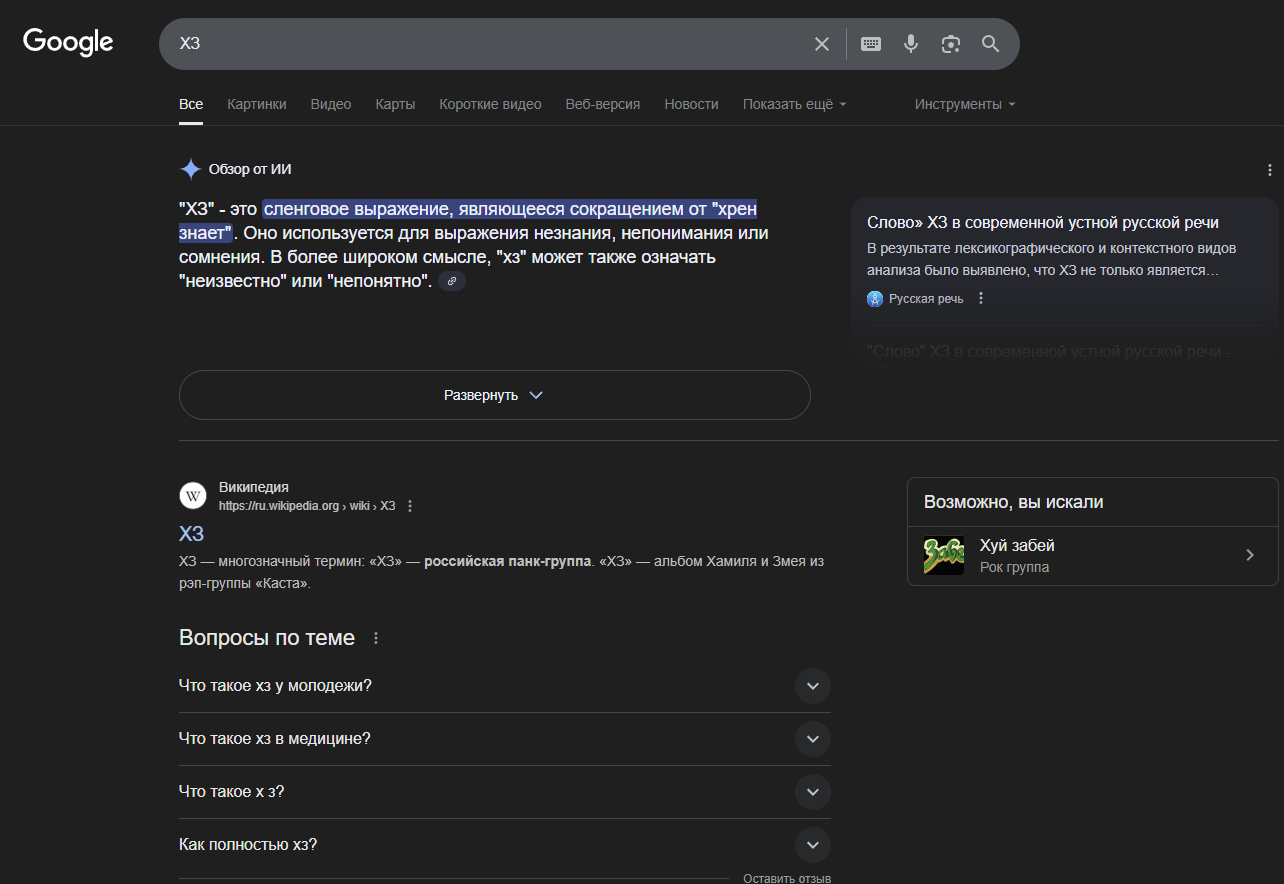
Task: Click the AI overview sparkle icon
Action: 190,169
